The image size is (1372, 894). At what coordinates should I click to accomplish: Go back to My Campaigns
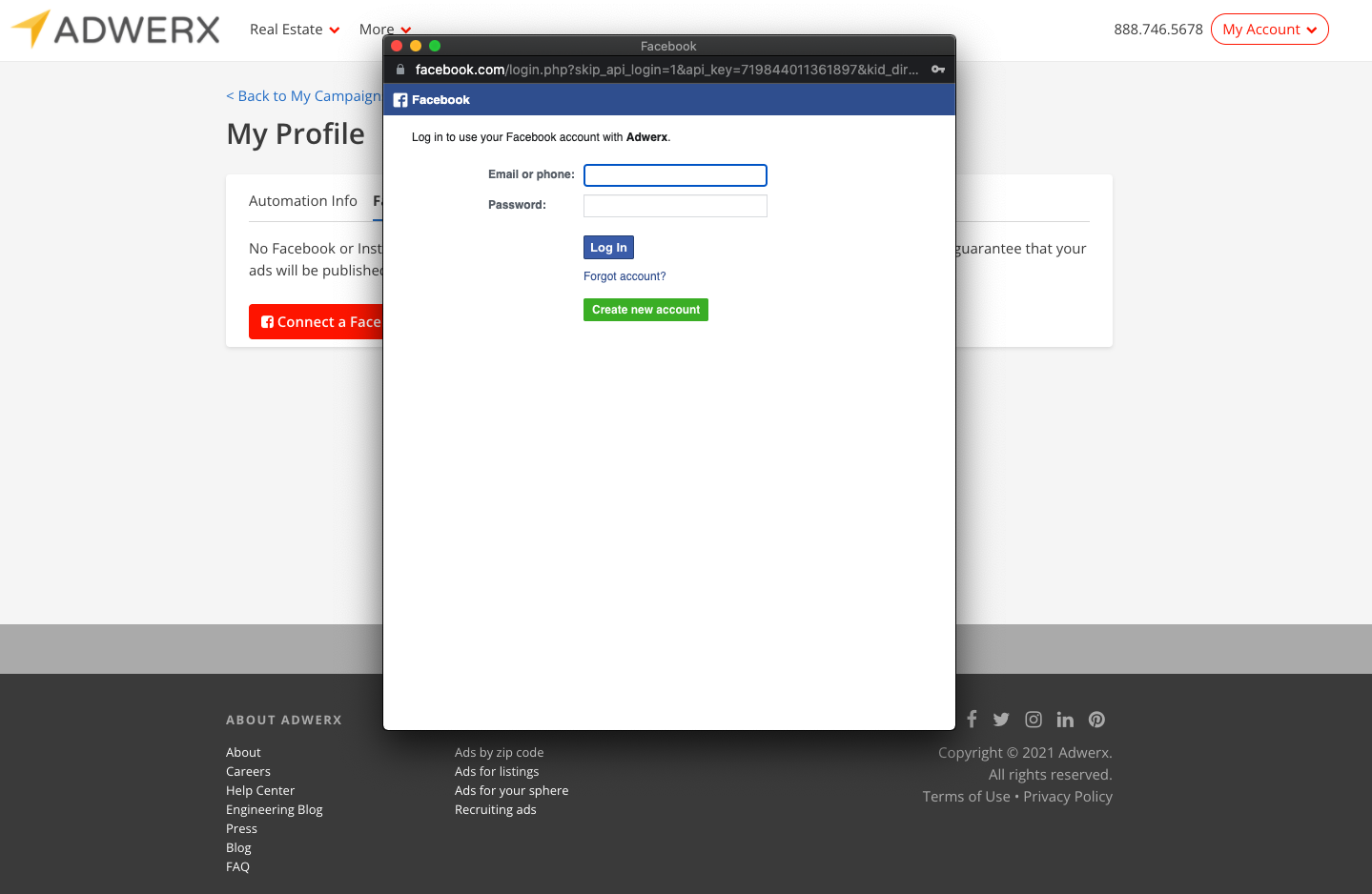tap(304, 96)
